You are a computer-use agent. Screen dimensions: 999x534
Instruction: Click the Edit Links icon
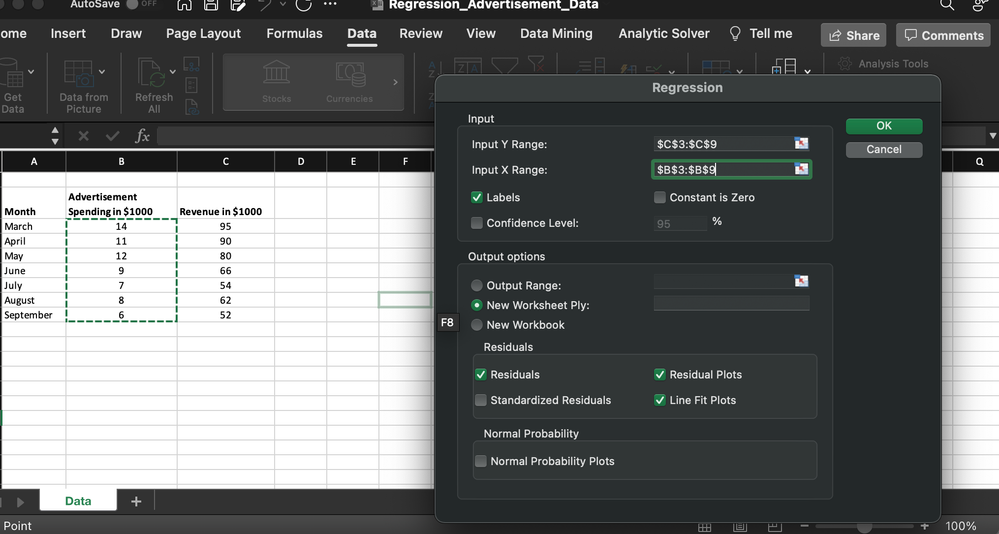coord(191,107)
